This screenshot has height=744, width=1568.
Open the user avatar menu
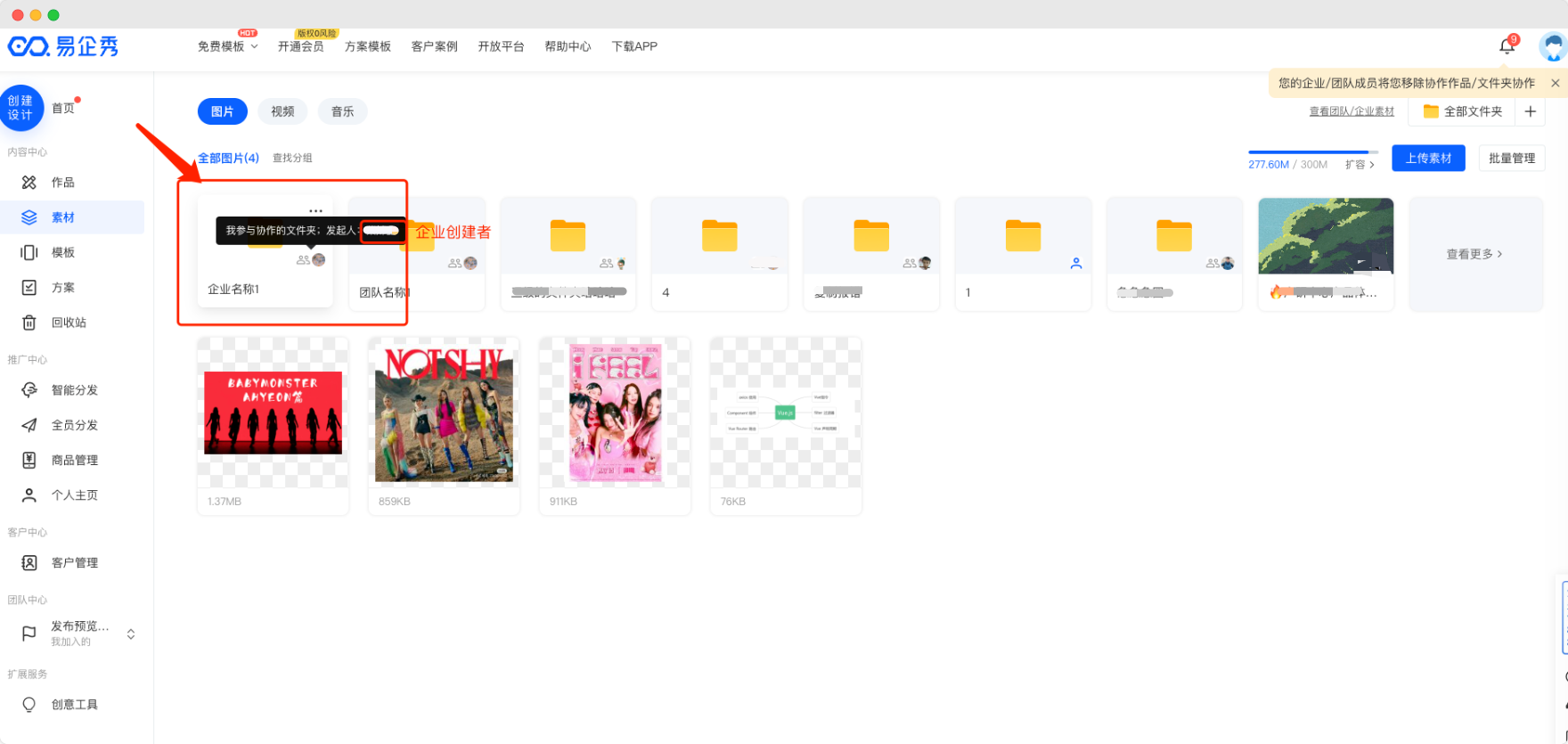pos(1554,46)
